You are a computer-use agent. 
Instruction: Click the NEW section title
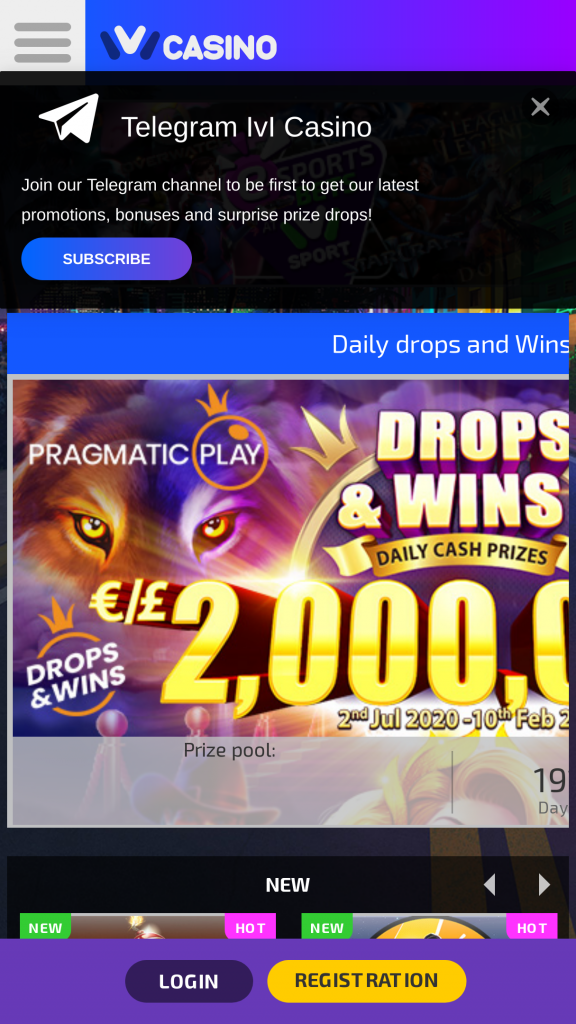tap(287, 885)
